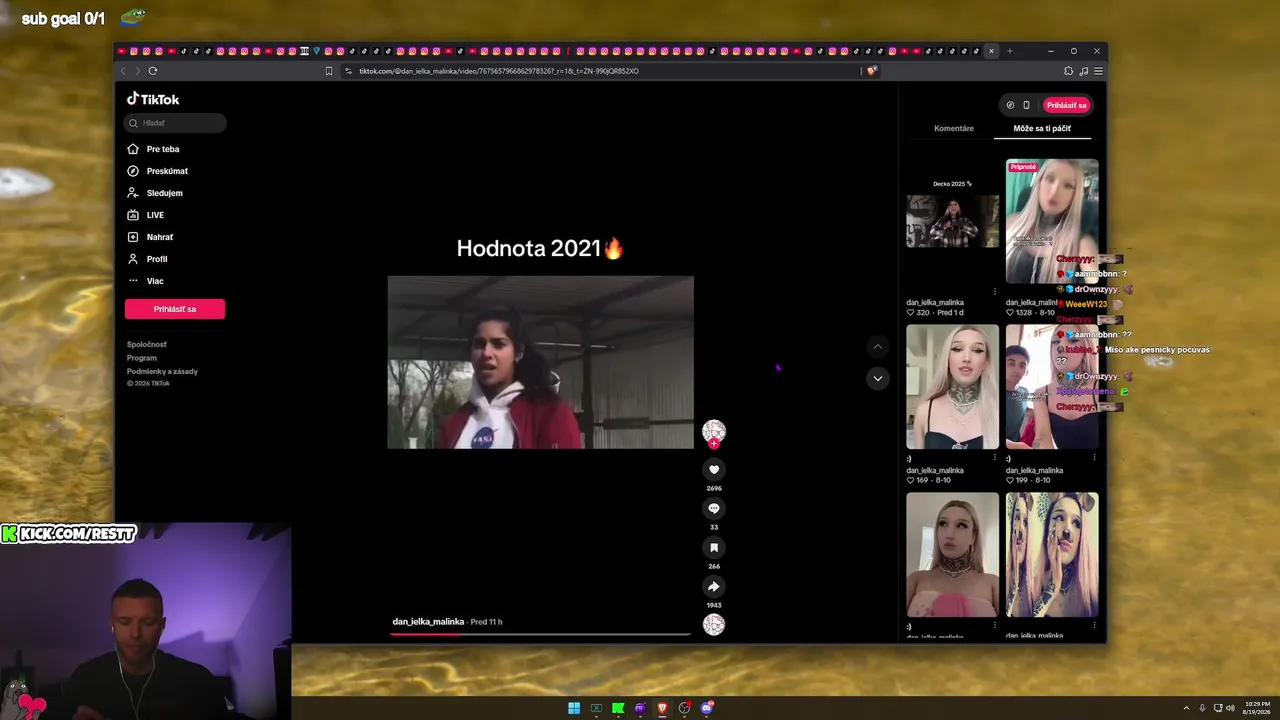
Task: Save video with bookmark icon
Action: pyautogui.click(x=714, y=547)
